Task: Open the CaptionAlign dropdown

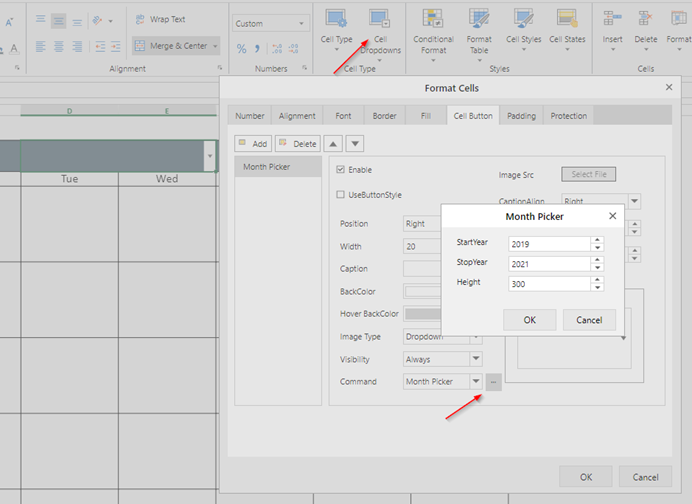Action: tap(634, 201)
